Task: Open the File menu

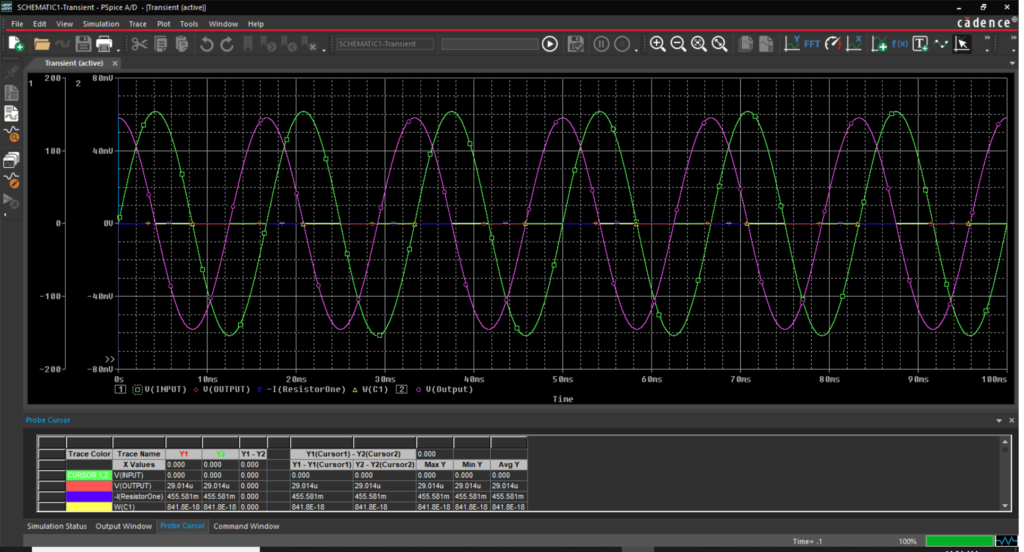Action: click(17, 24)
